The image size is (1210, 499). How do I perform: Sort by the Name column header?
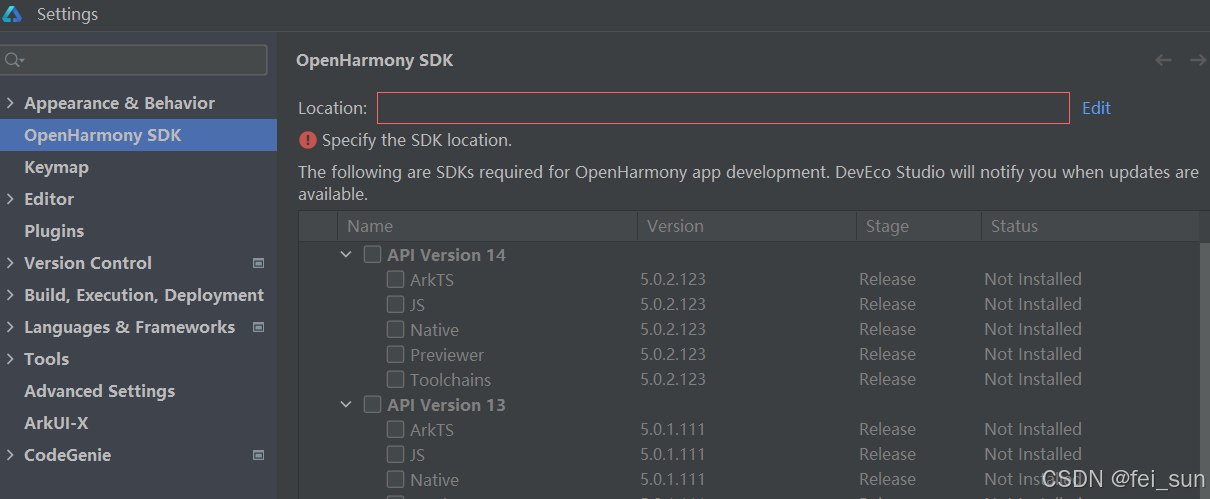coord(488,226)
